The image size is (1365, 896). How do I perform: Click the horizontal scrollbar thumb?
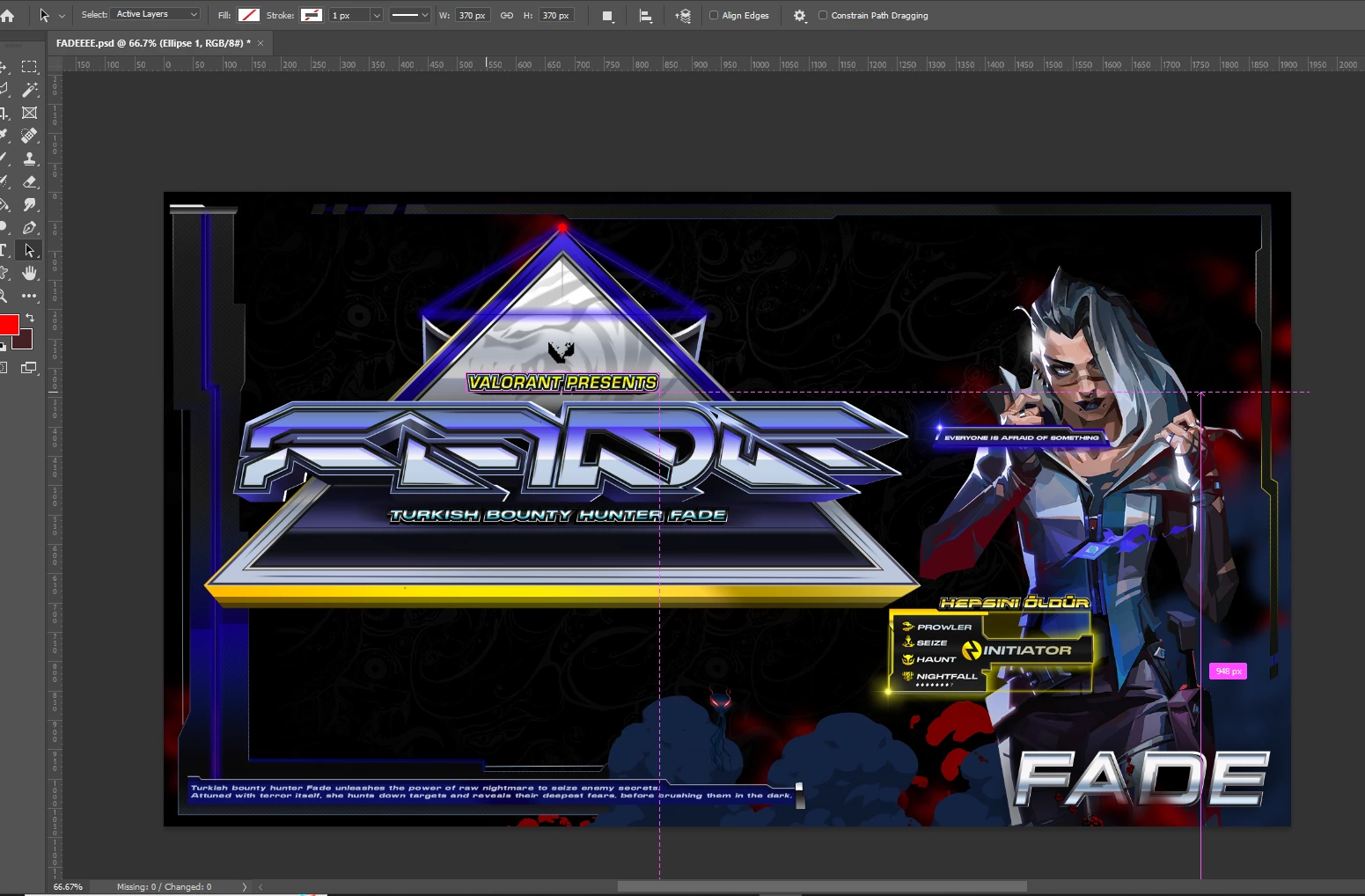point(822,887)
